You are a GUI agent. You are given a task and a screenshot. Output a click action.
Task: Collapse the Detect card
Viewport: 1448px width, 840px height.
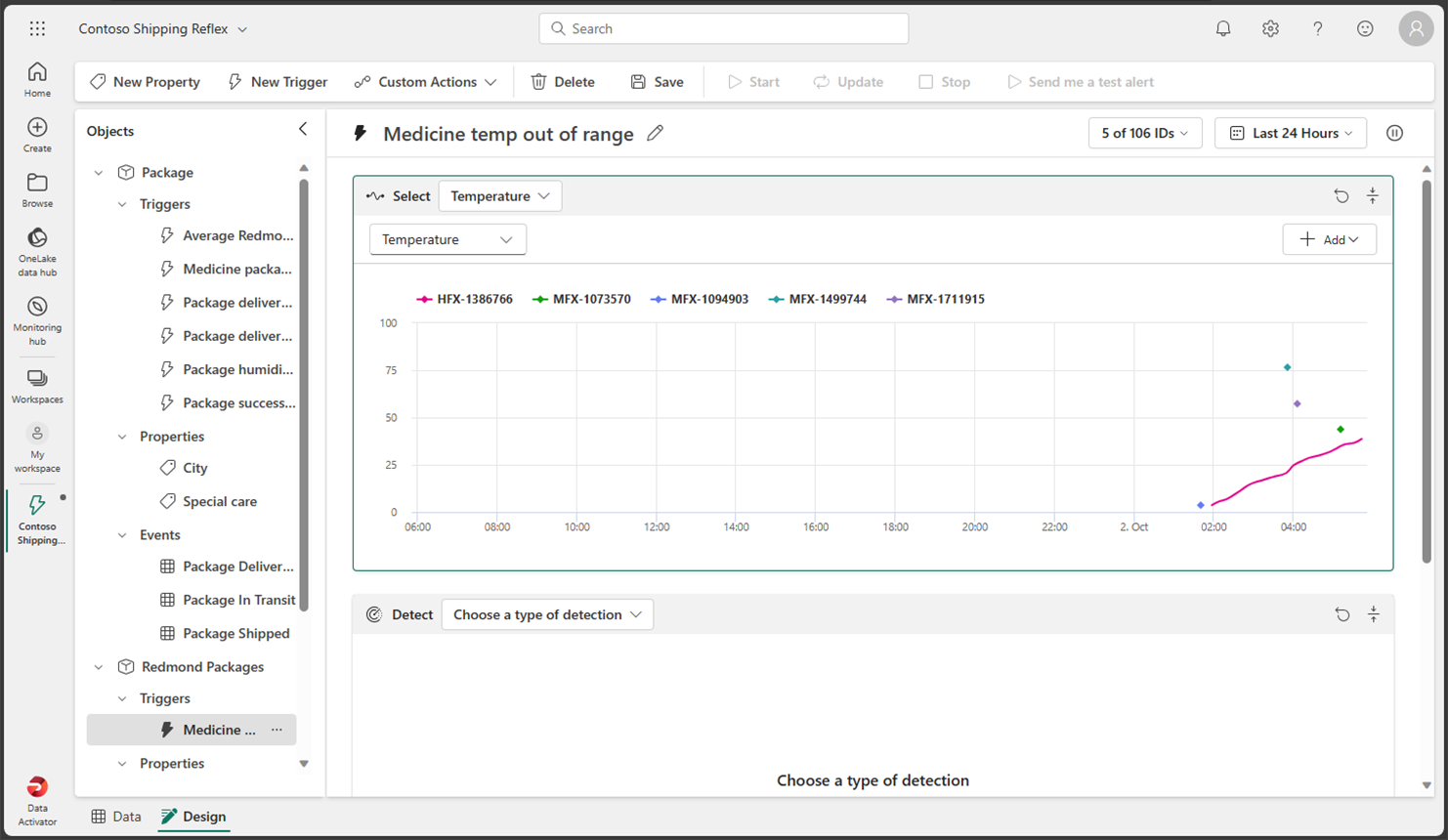click(1374, 614)
